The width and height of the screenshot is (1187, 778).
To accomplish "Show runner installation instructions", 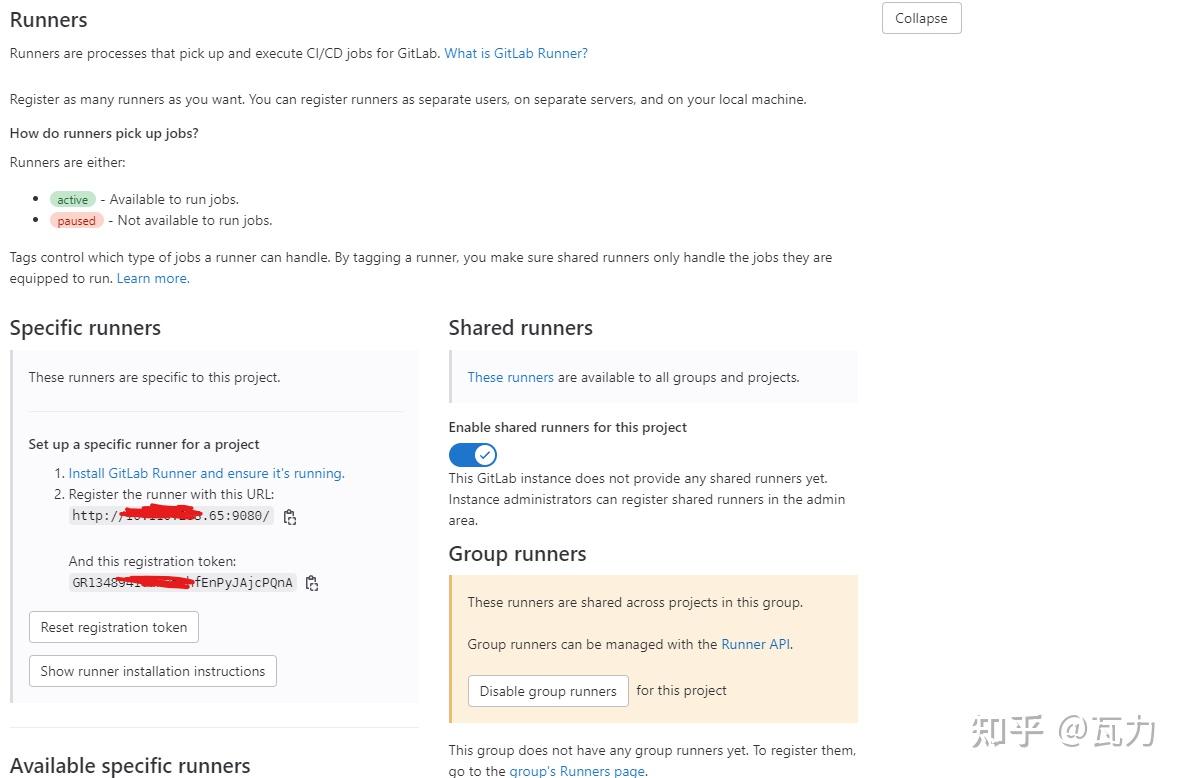I will click(x=152, y=671).
